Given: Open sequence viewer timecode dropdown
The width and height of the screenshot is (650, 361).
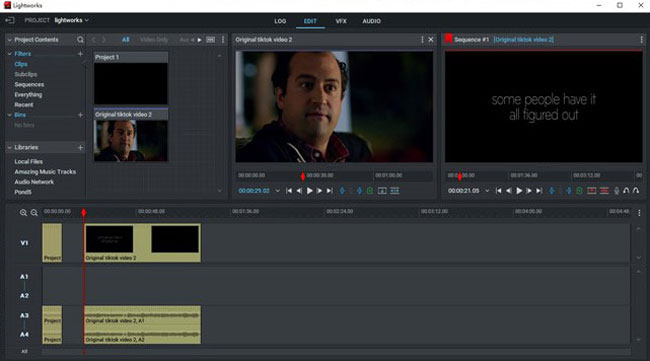Looking at the screenshot, I should (x=487, y=191).
